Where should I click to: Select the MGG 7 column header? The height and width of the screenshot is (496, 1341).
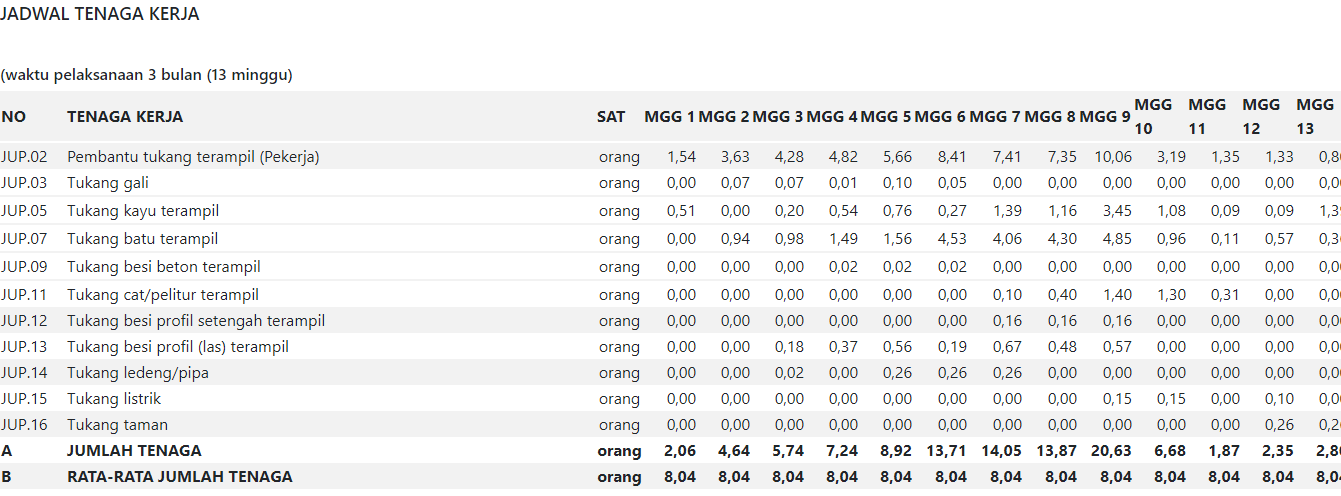pyautogui.click(x=995, y=117)
